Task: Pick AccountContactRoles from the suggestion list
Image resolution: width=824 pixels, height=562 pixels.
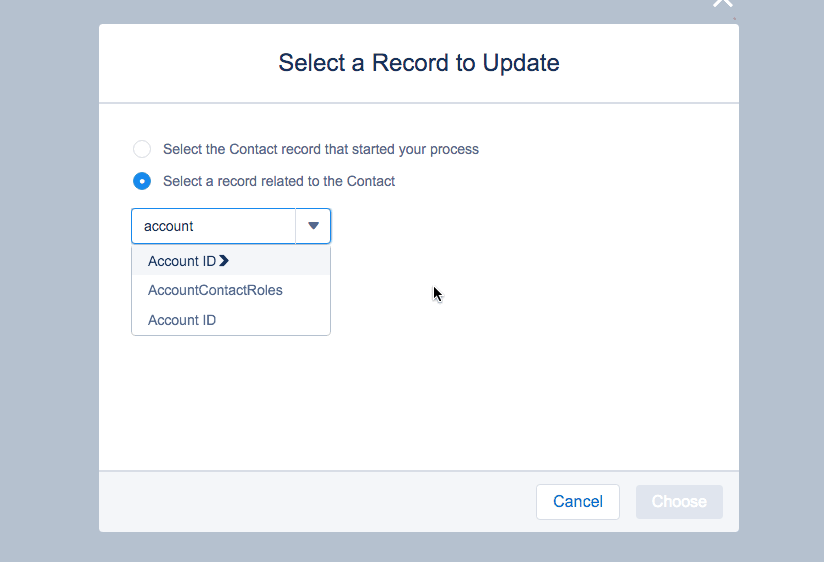Action: pos(215,290)
